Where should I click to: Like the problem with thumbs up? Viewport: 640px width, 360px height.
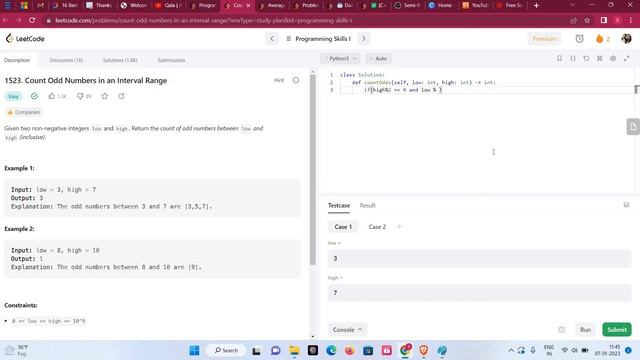coord(51,96)
